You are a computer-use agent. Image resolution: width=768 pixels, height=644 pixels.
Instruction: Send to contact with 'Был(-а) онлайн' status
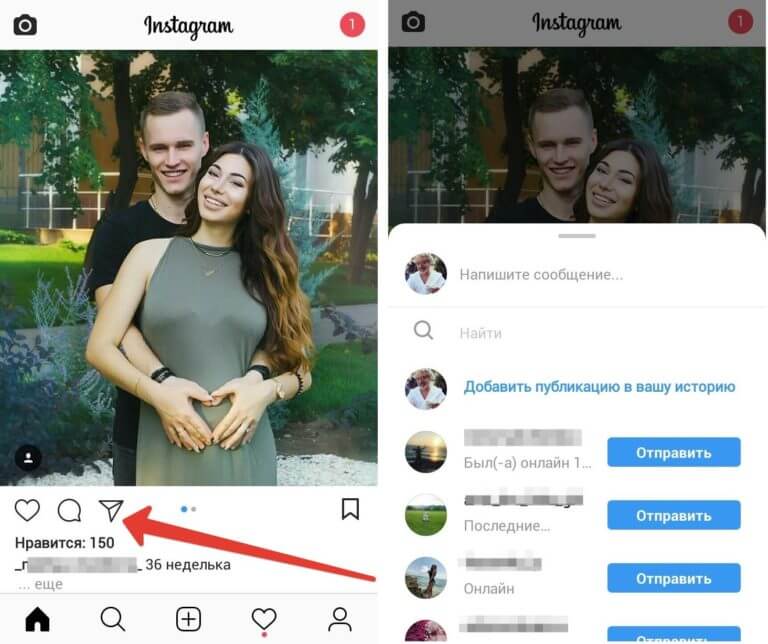673,453
